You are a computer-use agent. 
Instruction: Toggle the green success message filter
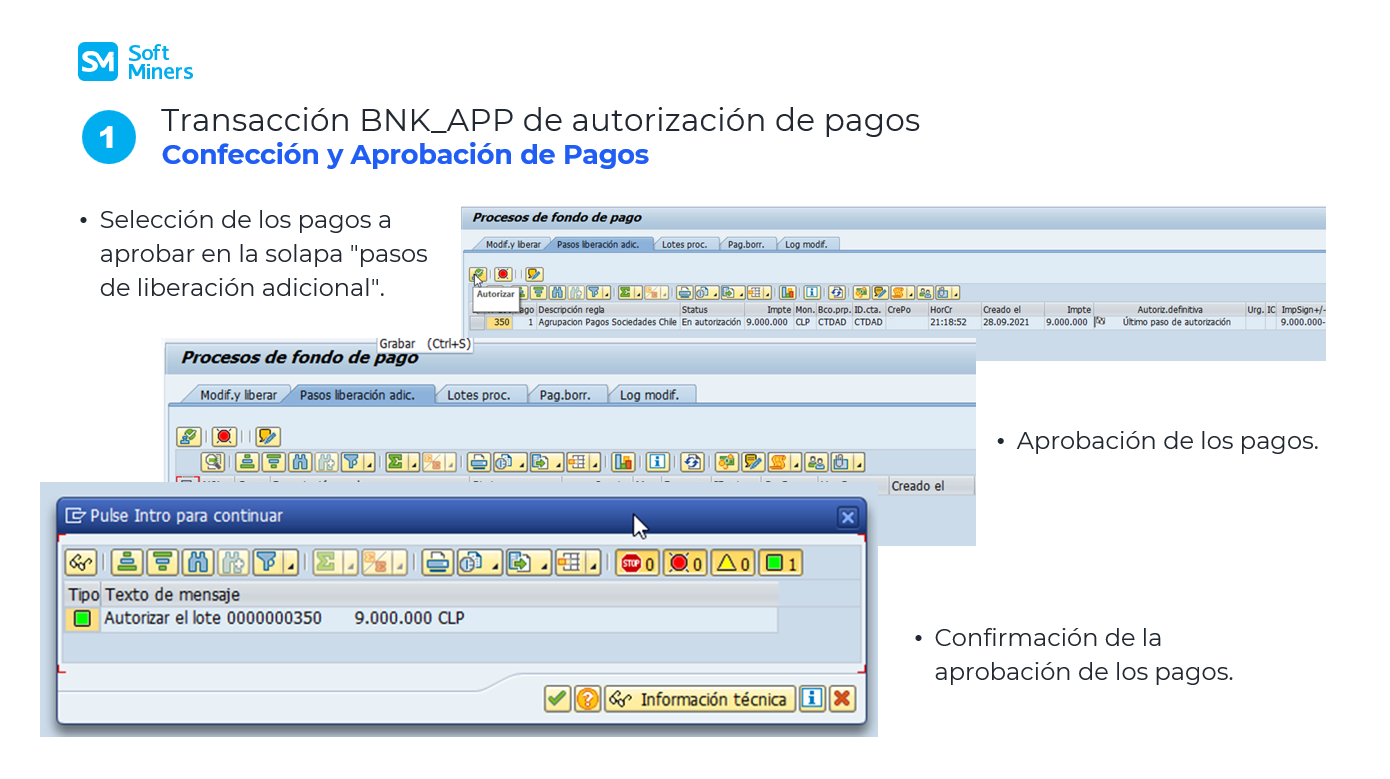[781, 563]
